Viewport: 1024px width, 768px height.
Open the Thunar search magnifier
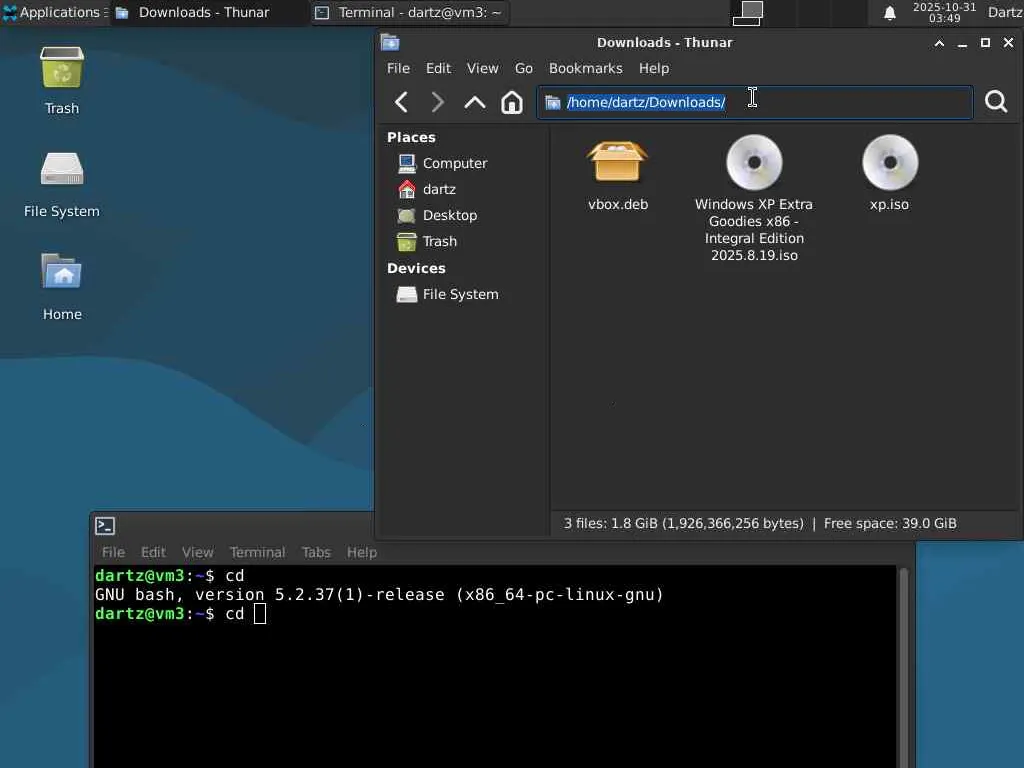(x=996, y=102)
